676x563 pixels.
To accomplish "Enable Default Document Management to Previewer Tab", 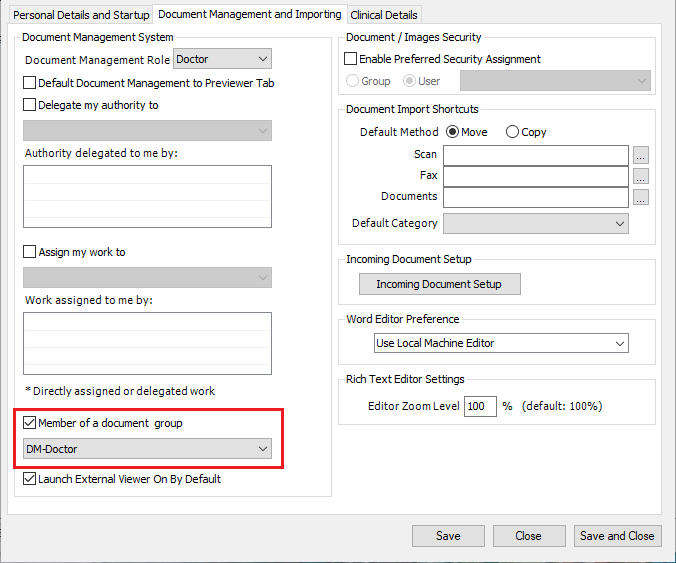I will tap(29, 82).
